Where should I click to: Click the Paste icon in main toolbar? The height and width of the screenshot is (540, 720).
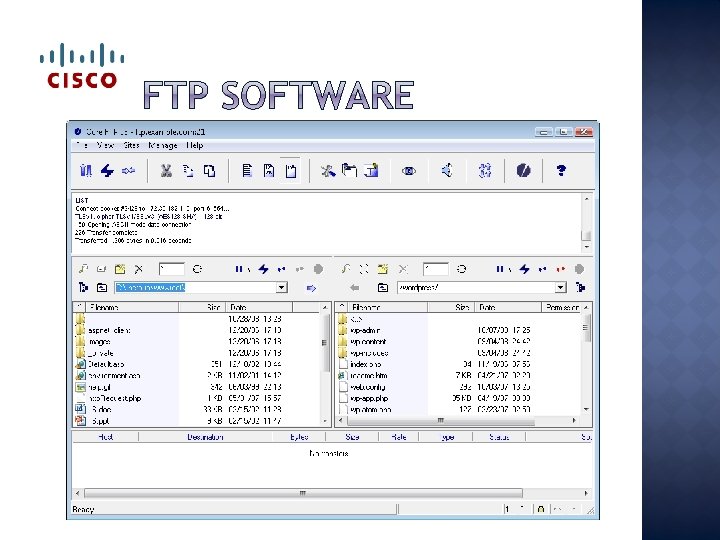[209, 171]
